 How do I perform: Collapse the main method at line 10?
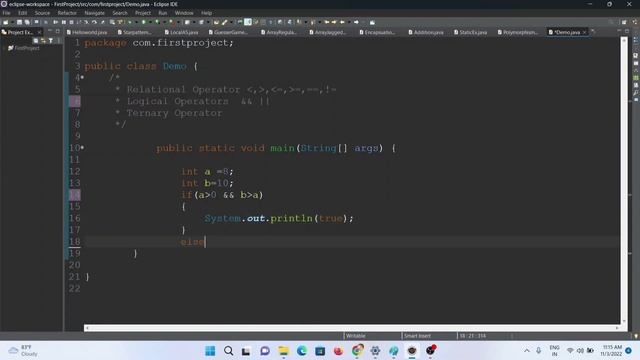click(82, 147)
